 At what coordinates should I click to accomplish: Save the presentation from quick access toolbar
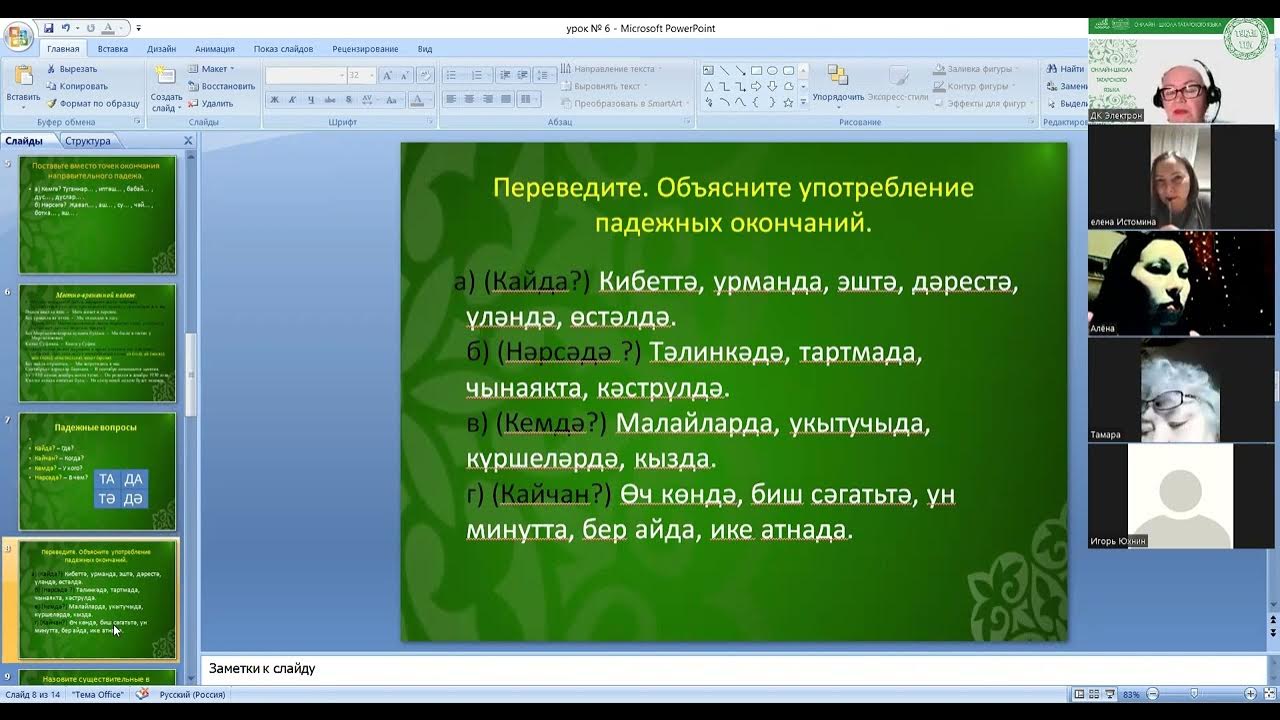click(47, 28)
